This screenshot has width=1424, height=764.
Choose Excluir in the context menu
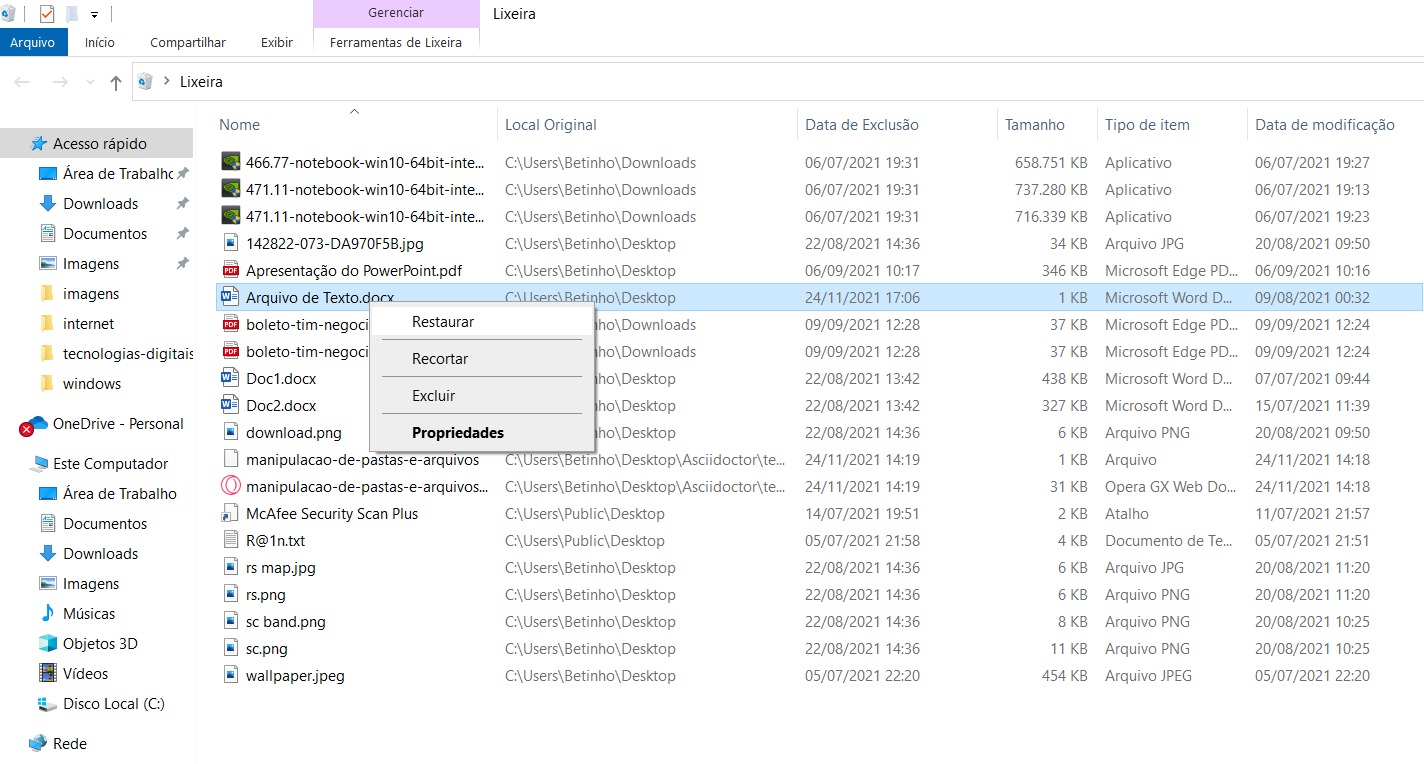pos(482,396)
